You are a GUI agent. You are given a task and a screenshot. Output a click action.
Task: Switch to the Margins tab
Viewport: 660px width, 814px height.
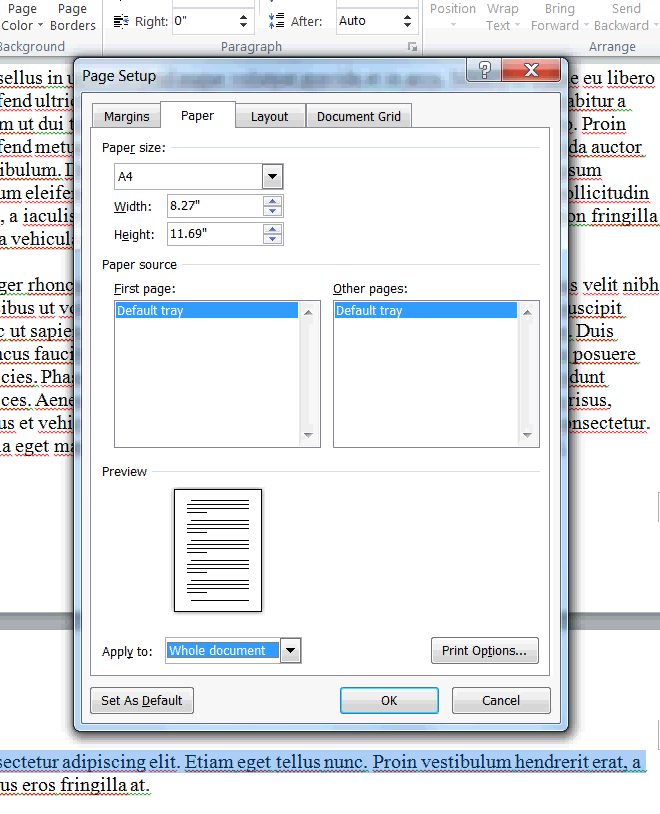[126, 116]
